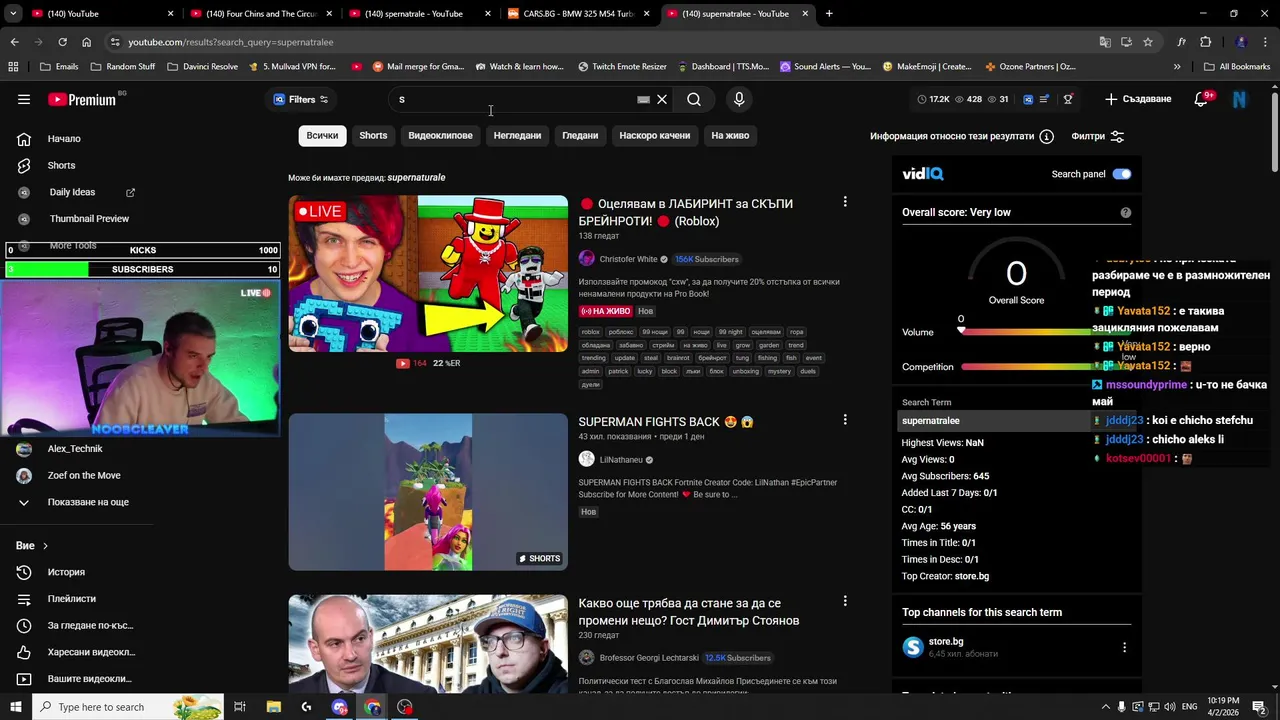This screenshot has height=720, width=1280.
Task: Click the info icon about these results
Action: pos(1046,136)
